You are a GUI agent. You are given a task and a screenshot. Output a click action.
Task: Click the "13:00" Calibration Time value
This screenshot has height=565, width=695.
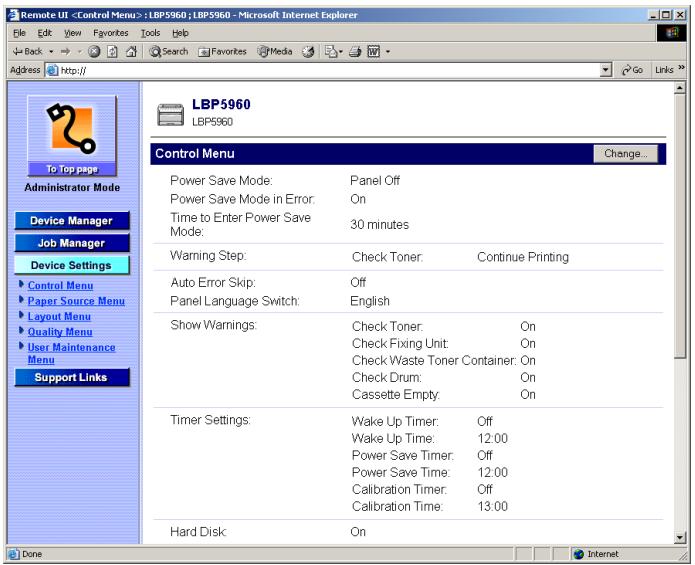(x=492, y=507)
